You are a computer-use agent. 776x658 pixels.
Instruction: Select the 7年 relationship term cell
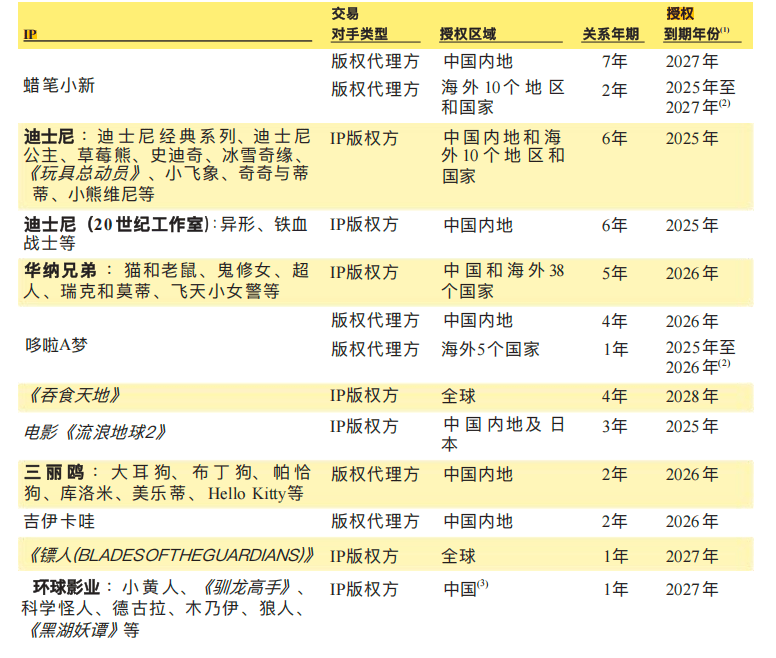(615, 61)
